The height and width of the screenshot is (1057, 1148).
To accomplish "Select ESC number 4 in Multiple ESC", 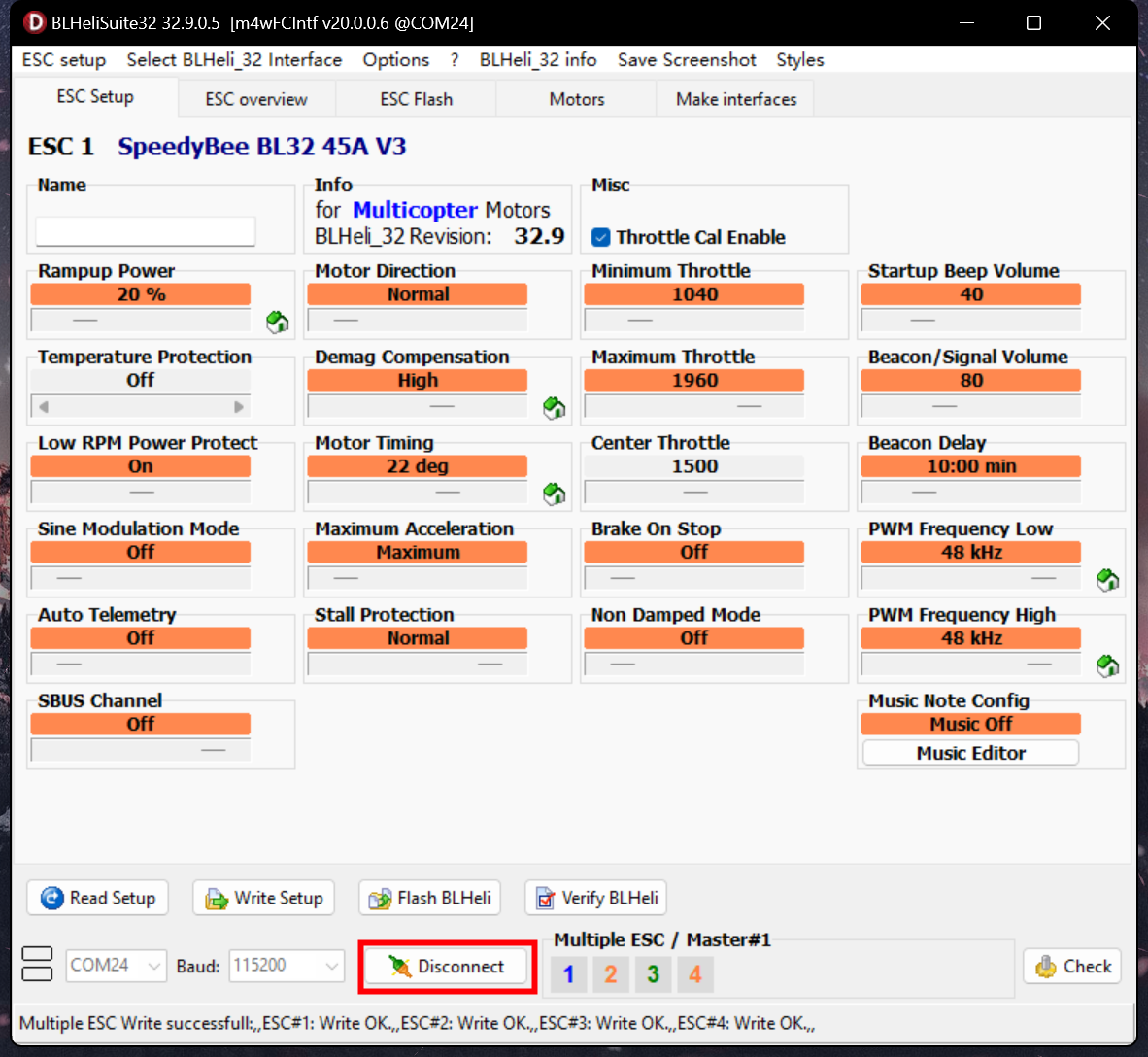I will (694, 973).
